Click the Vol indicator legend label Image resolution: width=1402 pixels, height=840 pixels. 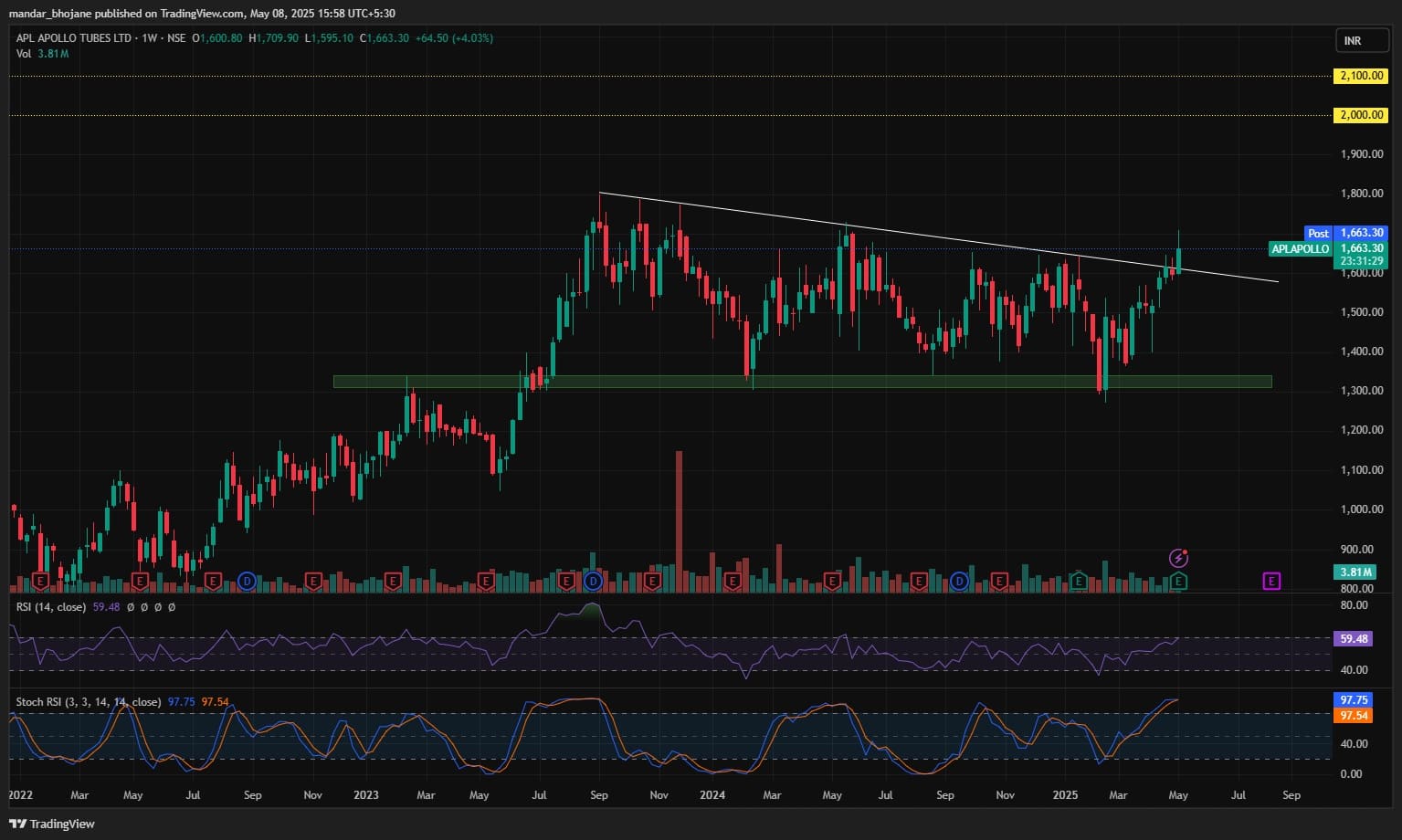(x=24, y=54)
